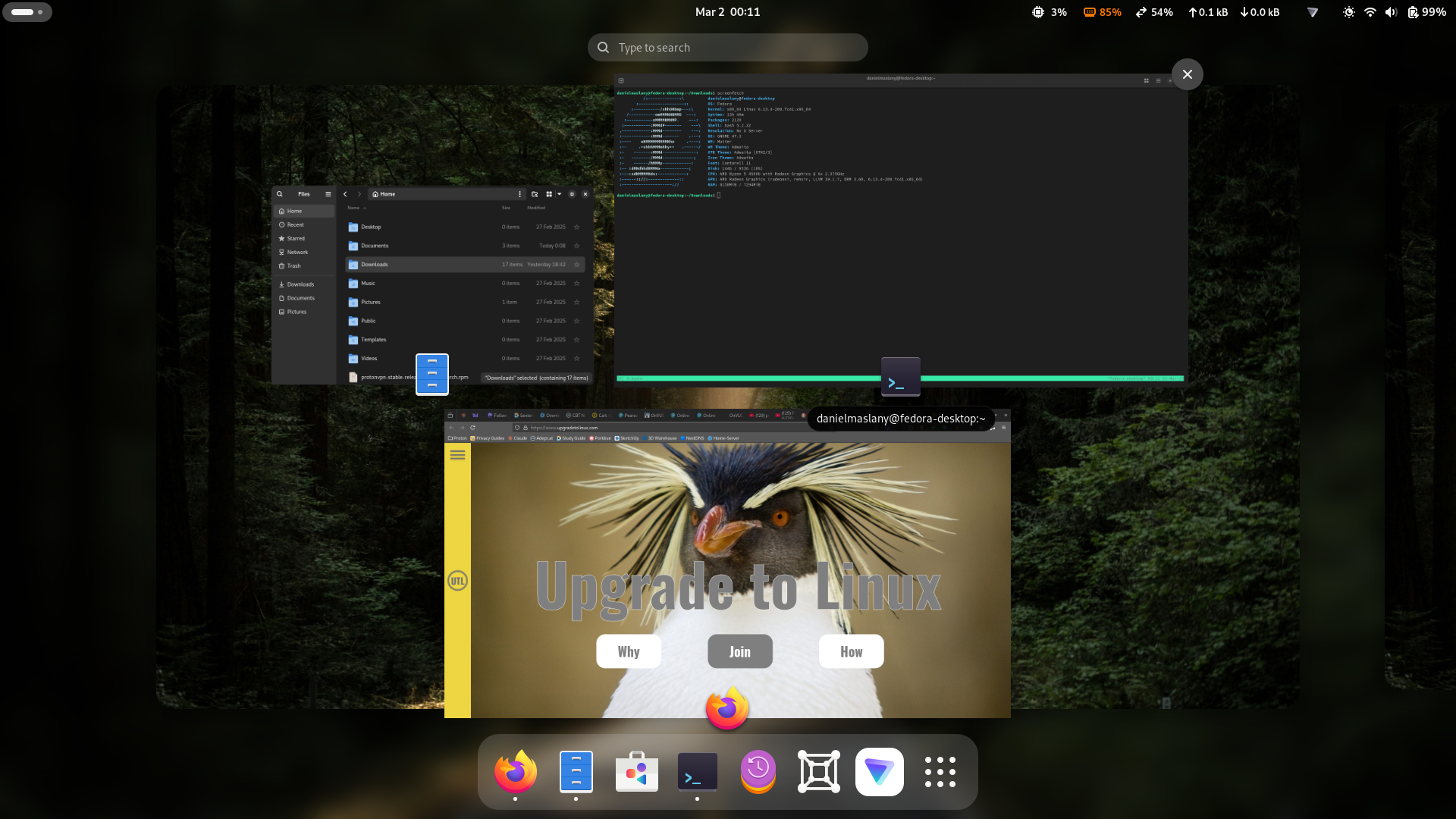Select Recent in Files sidebar
1456x819 pixels.
[x=303, y=225]
